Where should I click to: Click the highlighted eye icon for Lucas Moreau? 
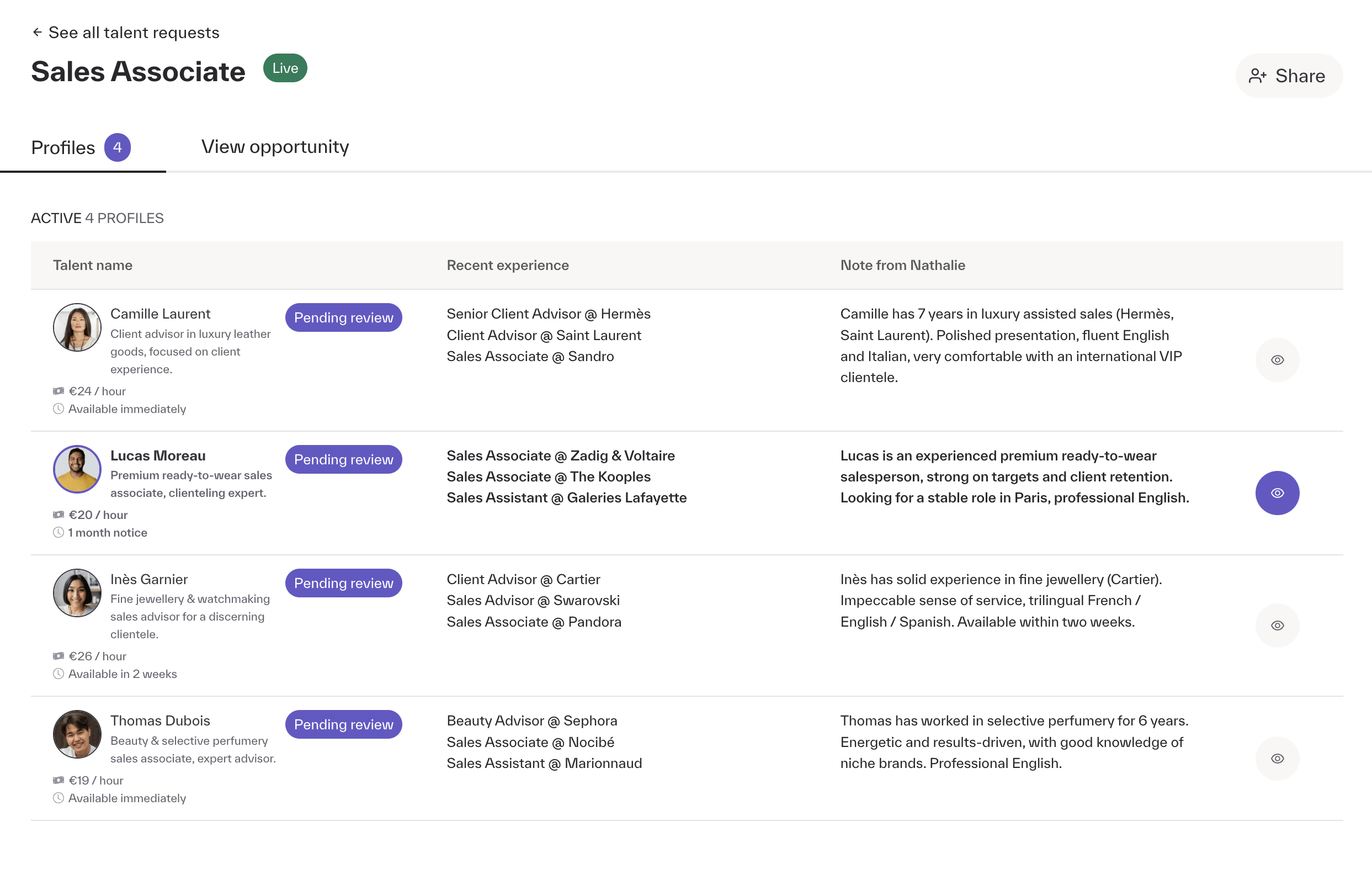1277,493
